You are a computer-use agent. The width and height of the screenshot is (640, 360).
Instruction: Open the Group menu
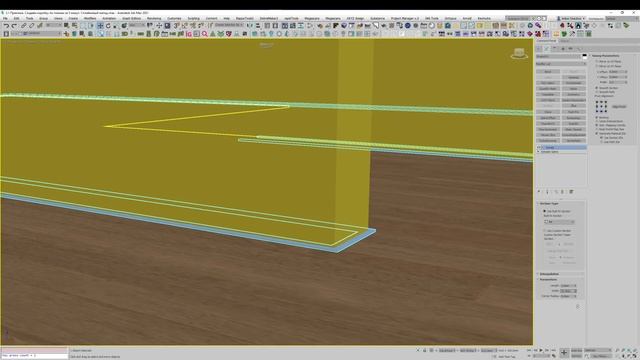tap(43, 18)
